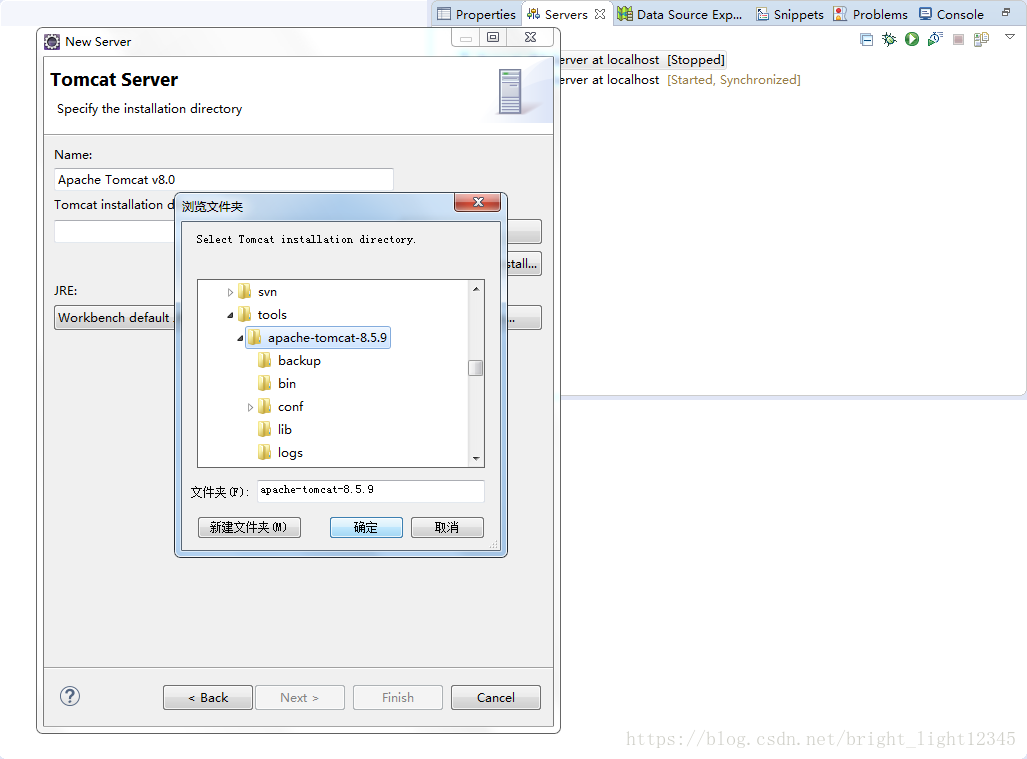Click the 新建文件夹 new folder button
This screenshot has height=759, width=1027.
[249, 527]
